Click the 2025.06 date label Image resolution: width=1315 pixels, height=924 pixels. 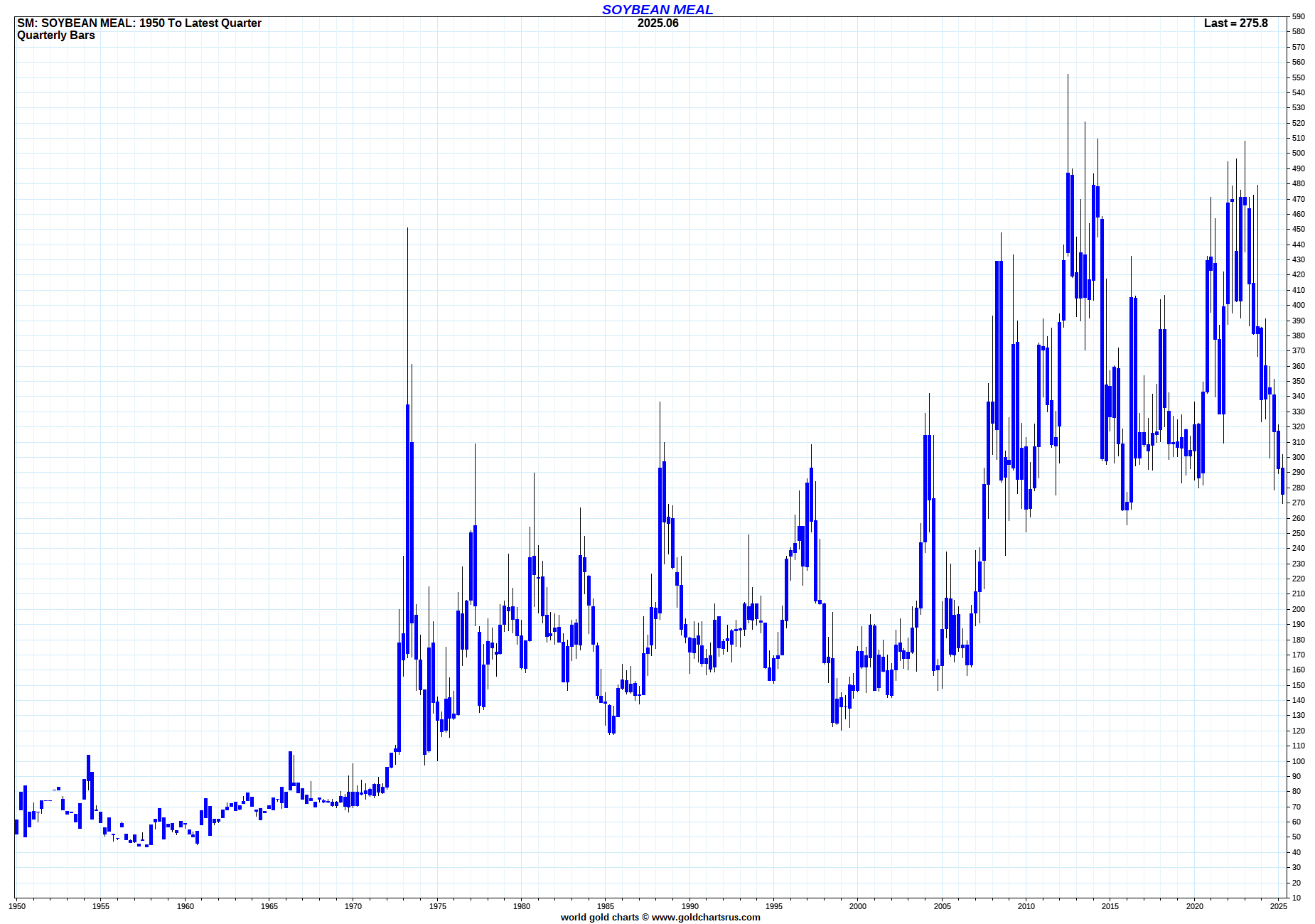pyautogui.click(x=658, y=23)
